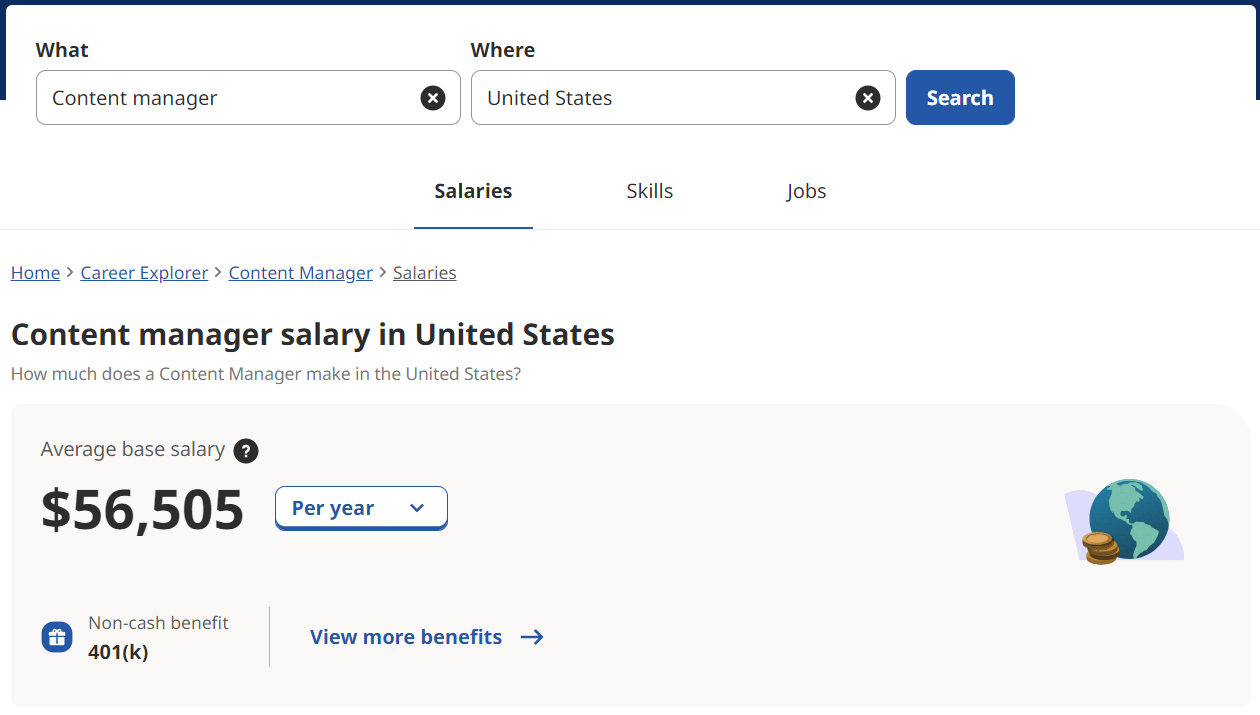The height and width of the screenshot is (715, 1260).
Task: Click the Salaries breadcrumb link
Action: (x=425, y=273)
